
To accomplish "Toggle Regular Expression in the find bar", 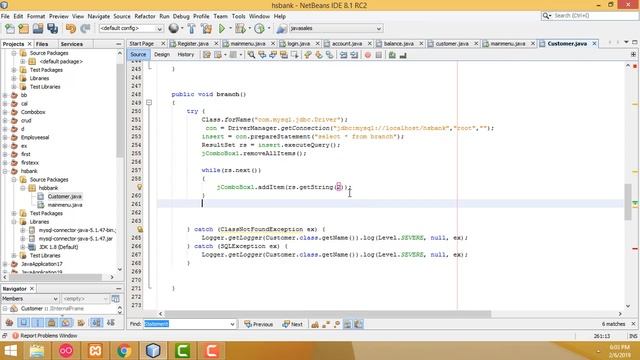I will pos(337,324).
